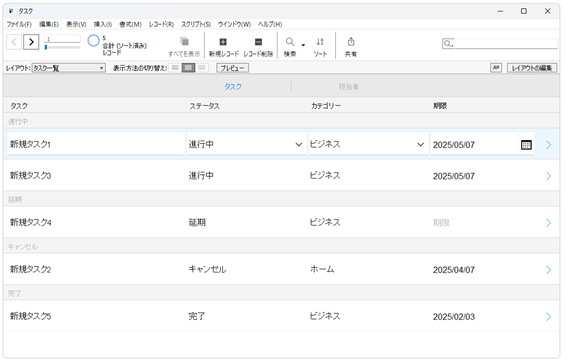
Task: Open Find (検索) magnifier tool
Action: [x=290, y=42]
